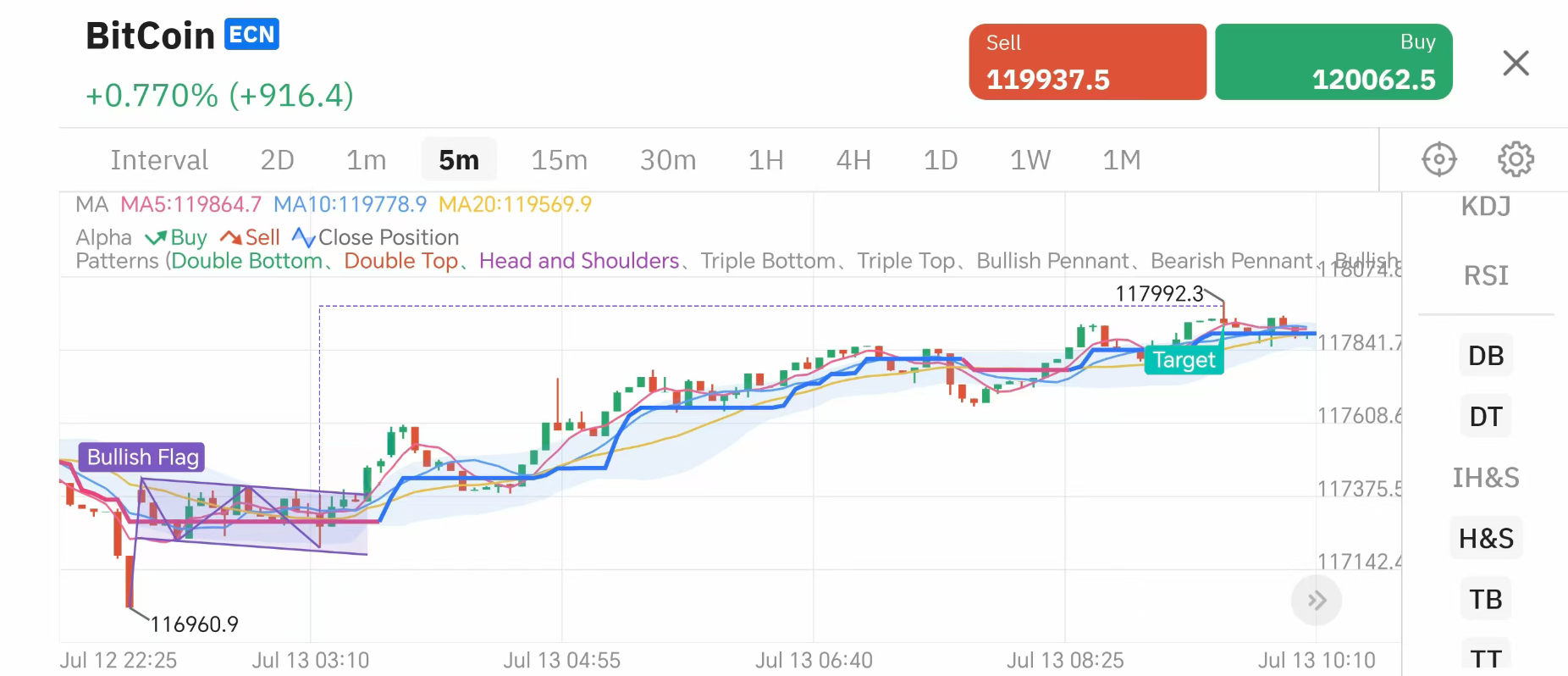Close the BitCoin chart panel
The height and width of the screenshot is (676, 1568).
point(1516,63)
